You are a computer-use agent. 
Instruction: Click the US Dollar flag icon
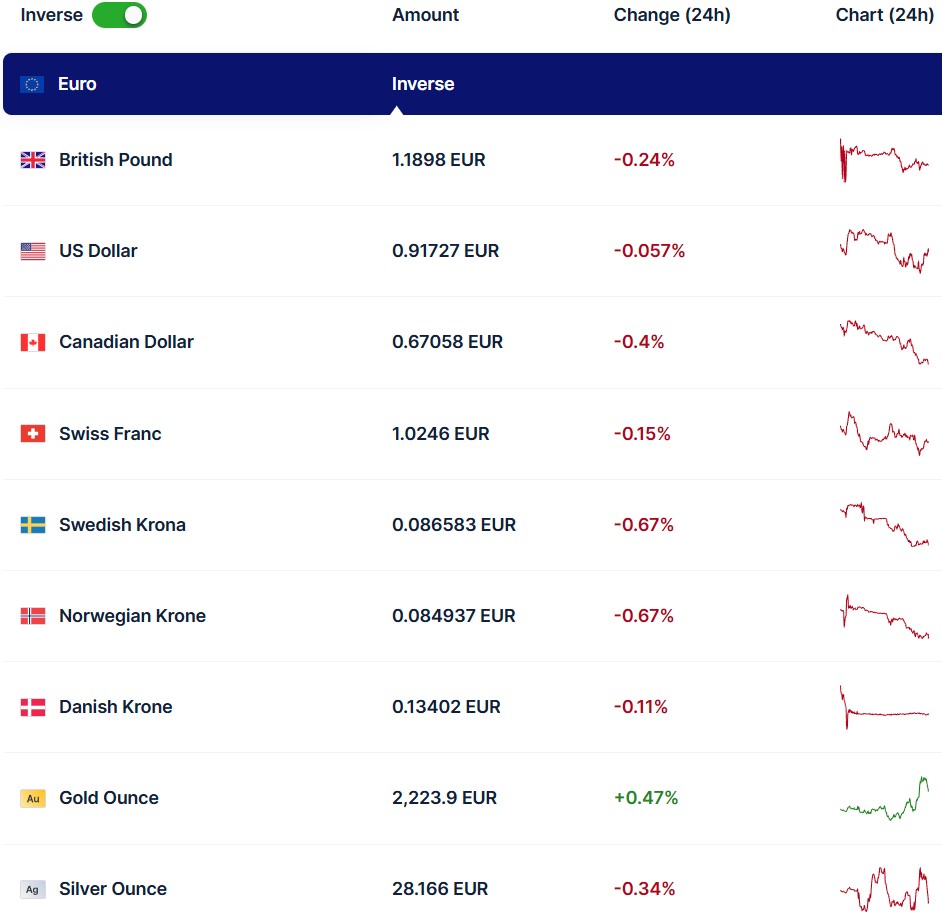pyautogui.click(x=33, y=251)
